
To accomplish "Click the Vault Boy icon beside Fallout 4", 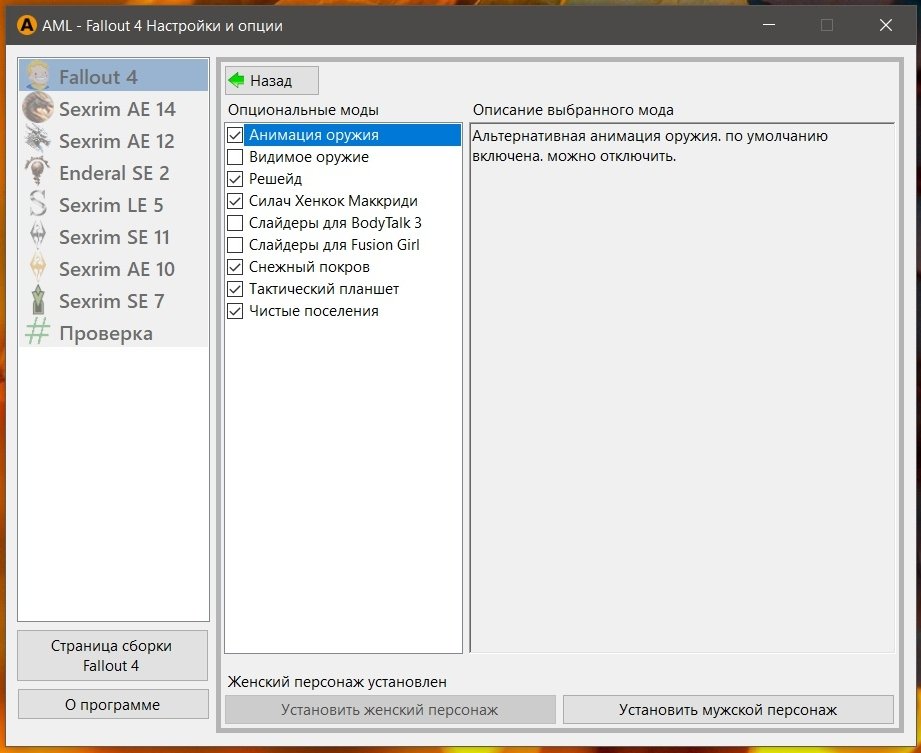I will (x=38, y=77).
